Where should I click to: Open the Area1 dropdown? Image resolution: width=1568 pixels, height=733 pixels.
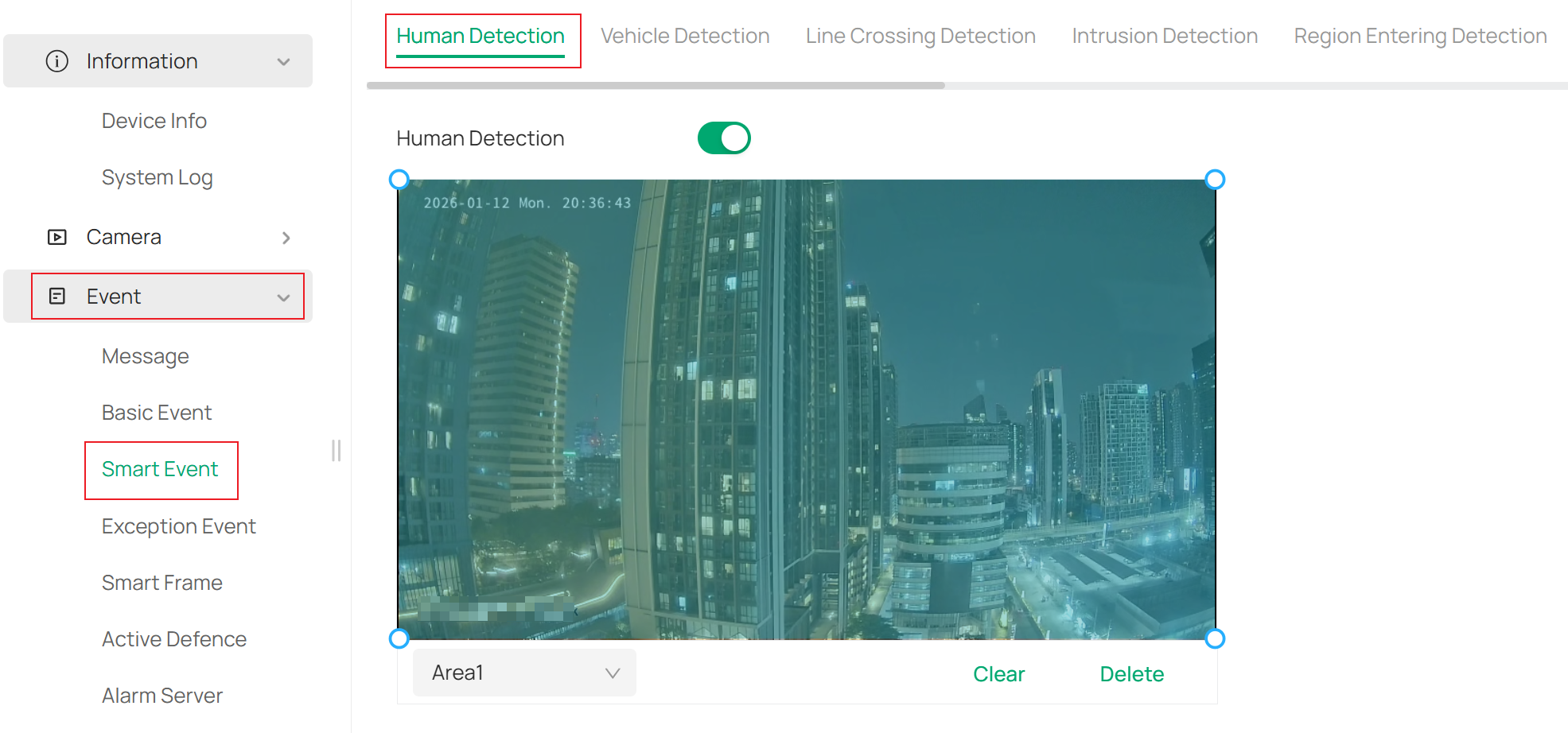tap(523, 672)
